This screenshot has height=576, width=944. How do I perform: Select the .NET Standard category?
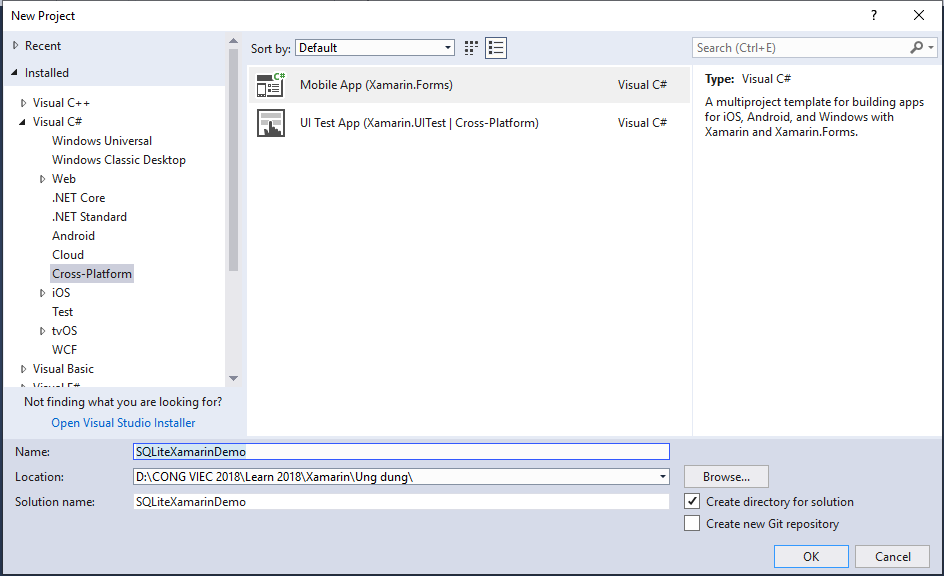point(89,217)
